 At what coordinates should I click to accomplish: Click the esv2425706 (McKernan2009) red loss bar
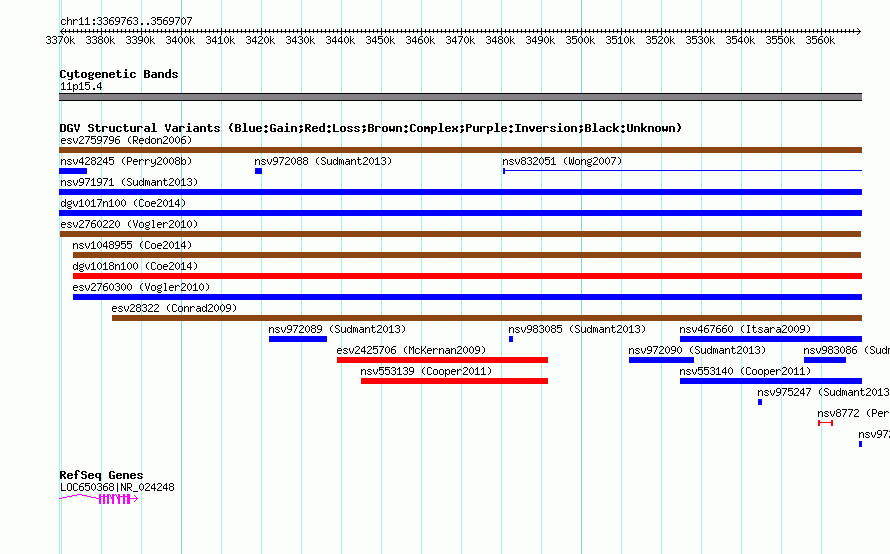(x=442, y=360)
